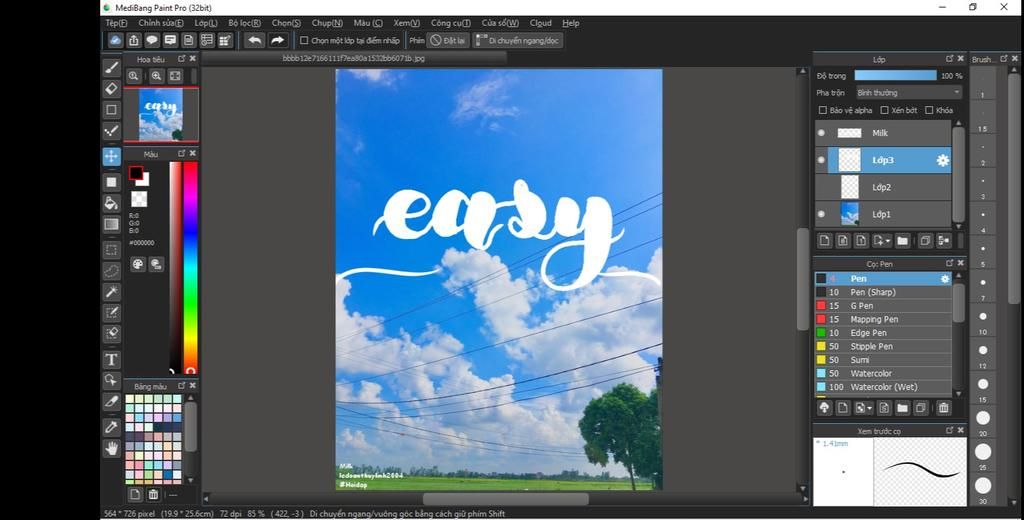This screenshot has height=520, width=1024.
Task: Add a new layer in Lớp panel
Action: point(825,240)
